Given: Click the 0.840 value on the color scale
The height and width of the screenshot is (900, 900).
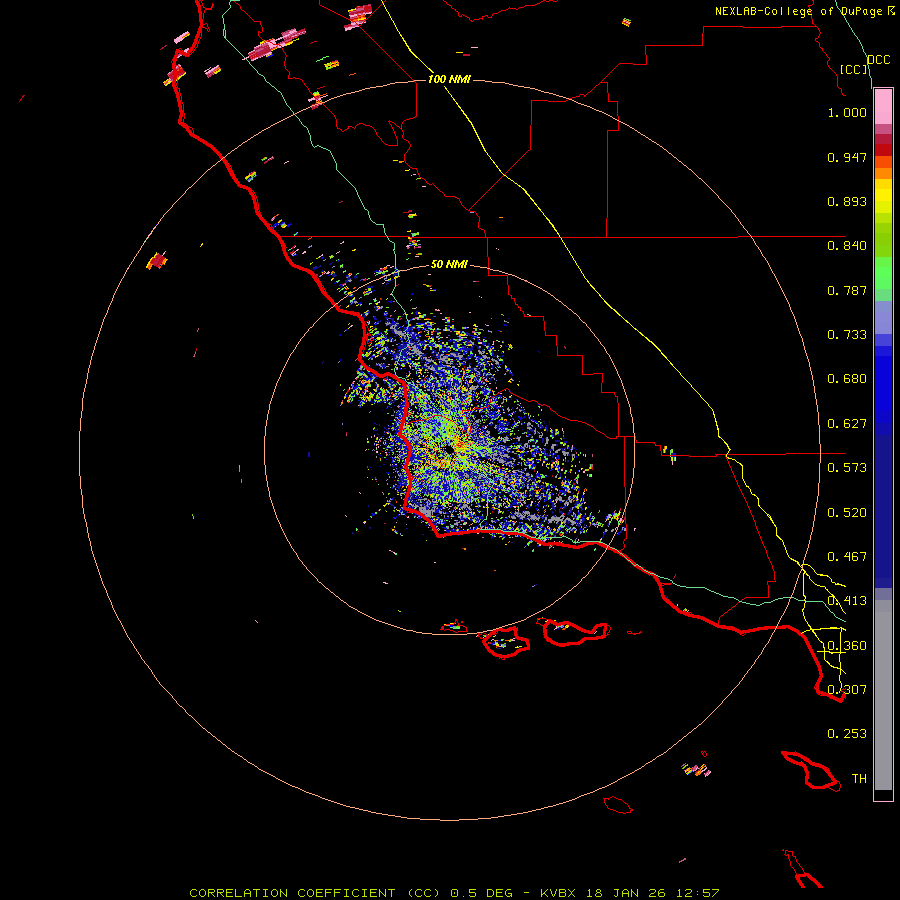Looking at the screenshot, I should (x=847, y=246).
